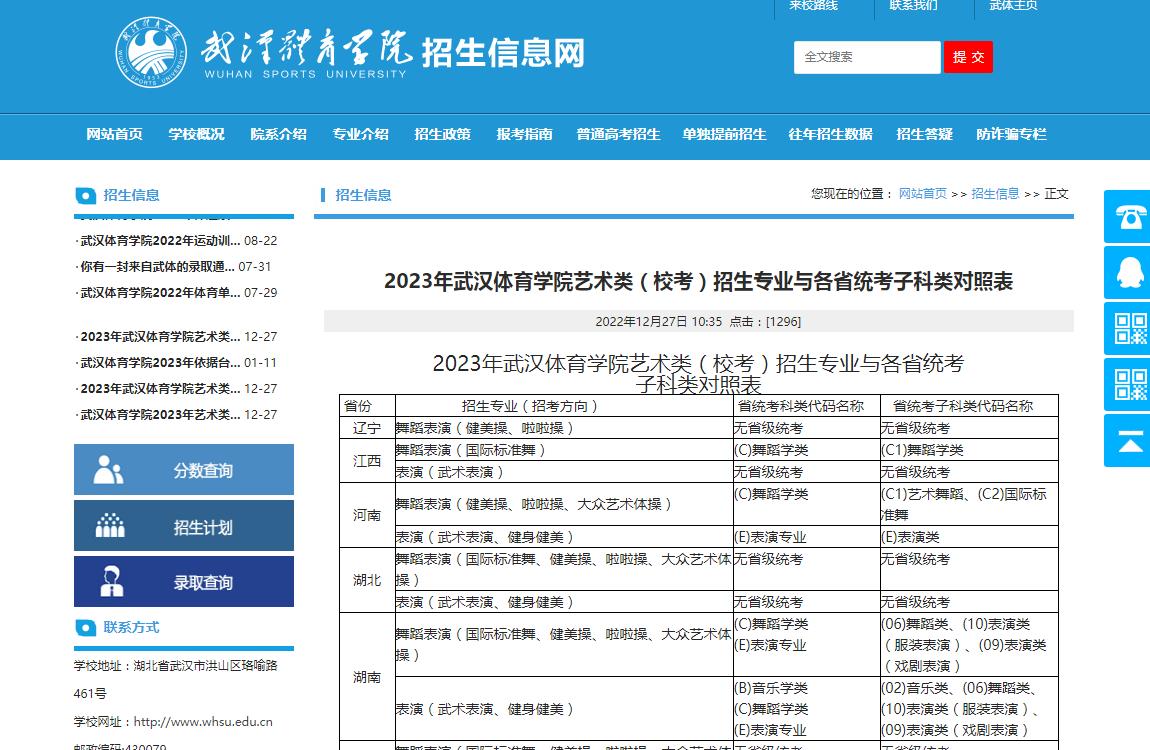Show the second QR code floating icon
Viewport: 1150px width, 750px height.
[1129, 384]
